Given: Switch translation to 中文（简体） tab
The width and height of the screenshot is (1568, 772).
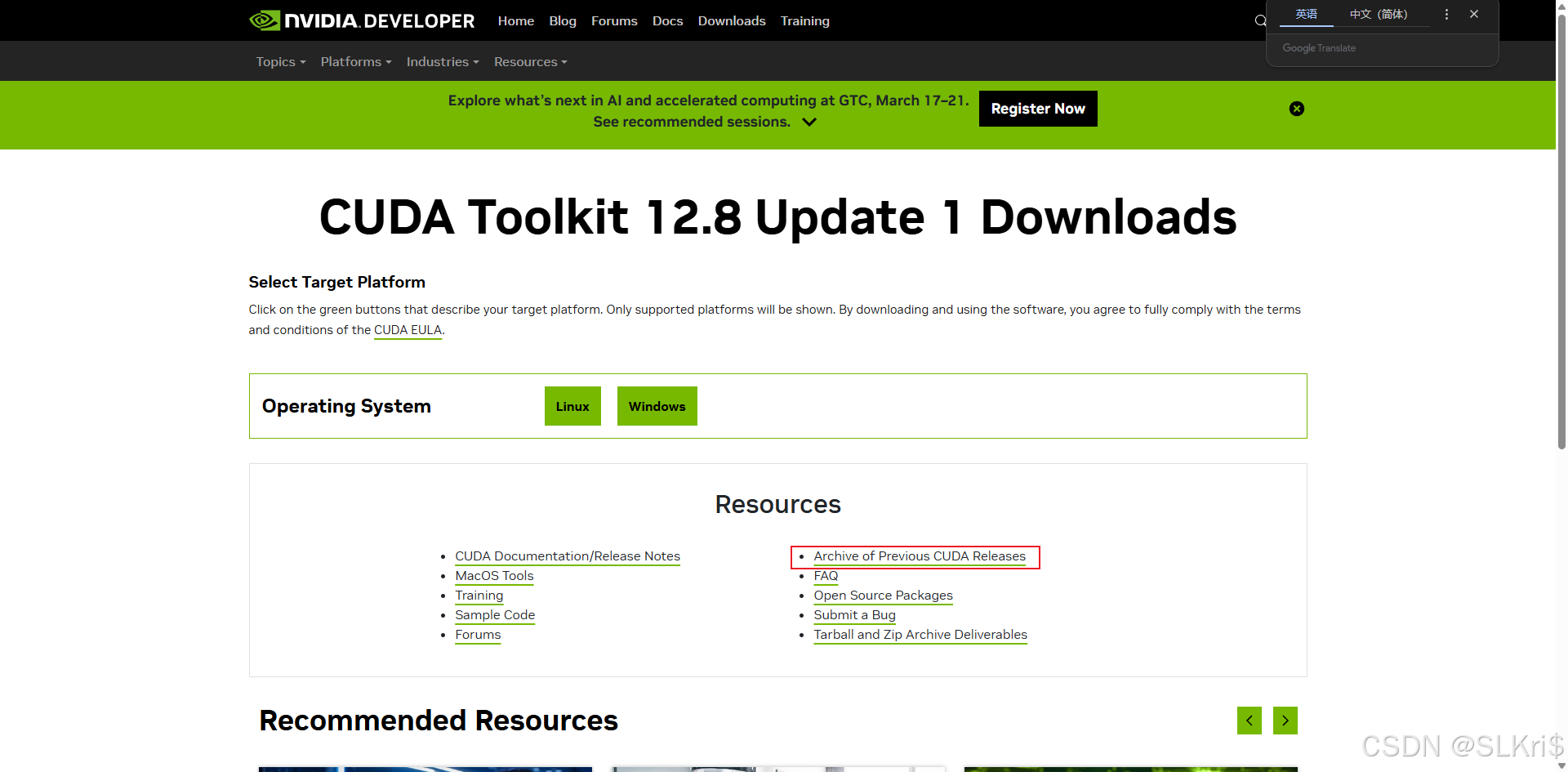Looking at the screenshot, I should (1379, 15).
